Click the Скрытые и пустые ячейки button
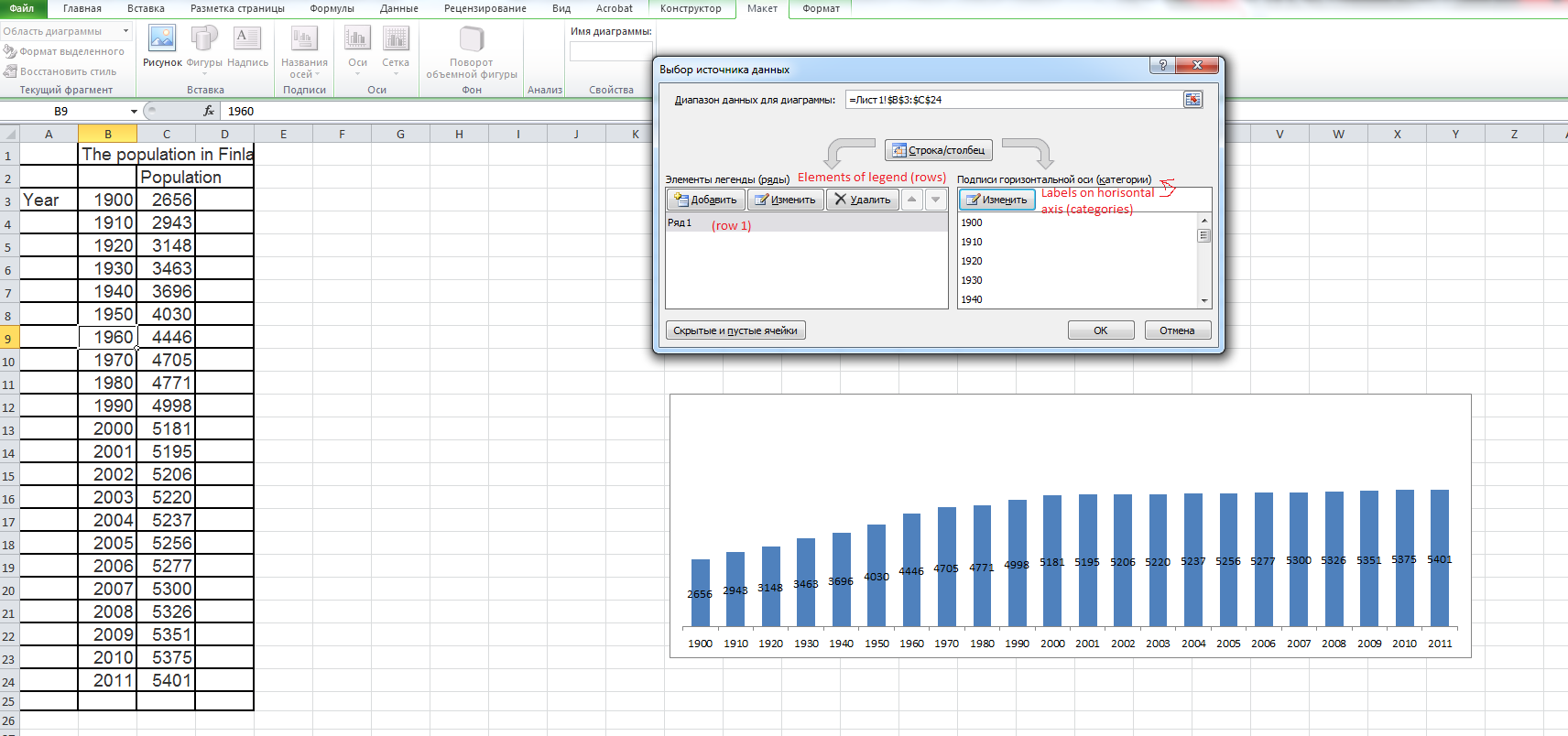 735,330
